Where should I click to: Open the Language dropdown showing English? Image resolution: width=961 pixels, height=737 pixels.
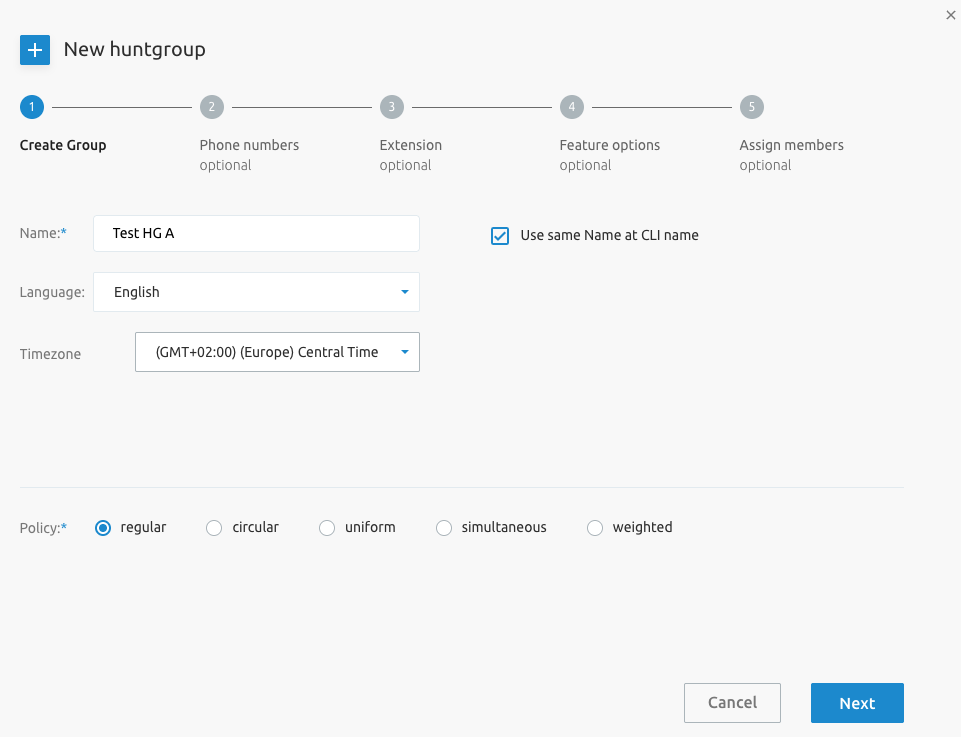(256, 292)
